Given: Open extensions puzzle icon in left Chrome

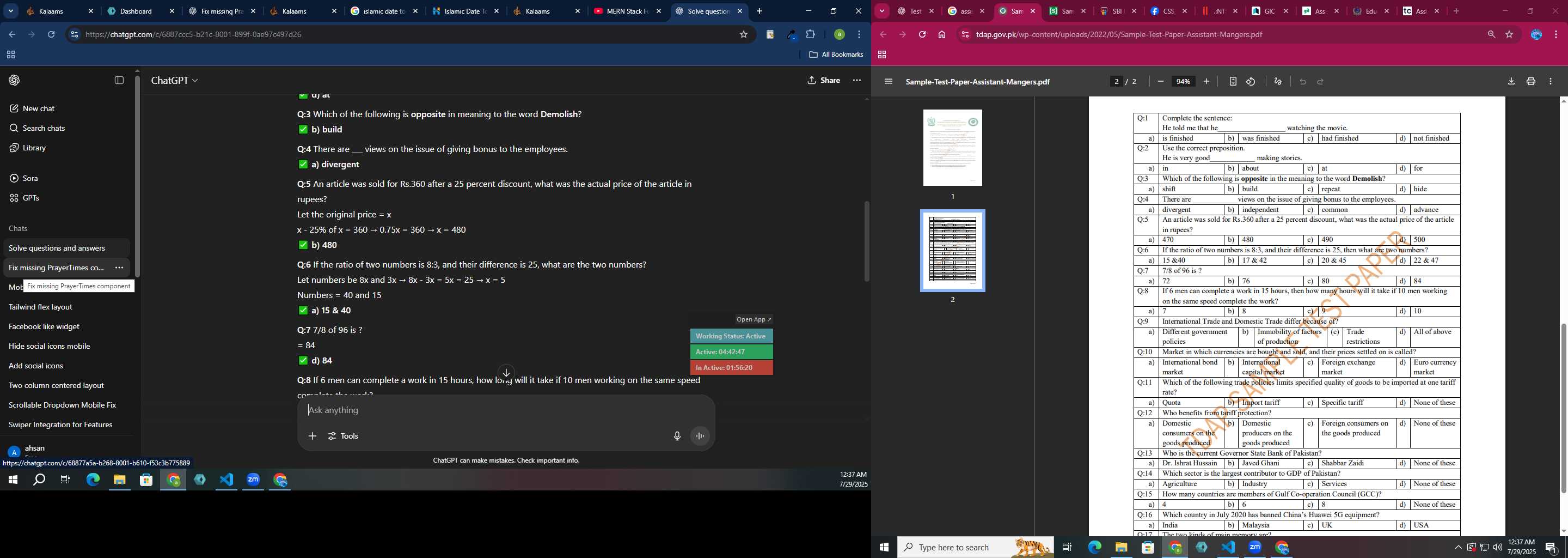Looking at the screenshot, I should [811, 35].
